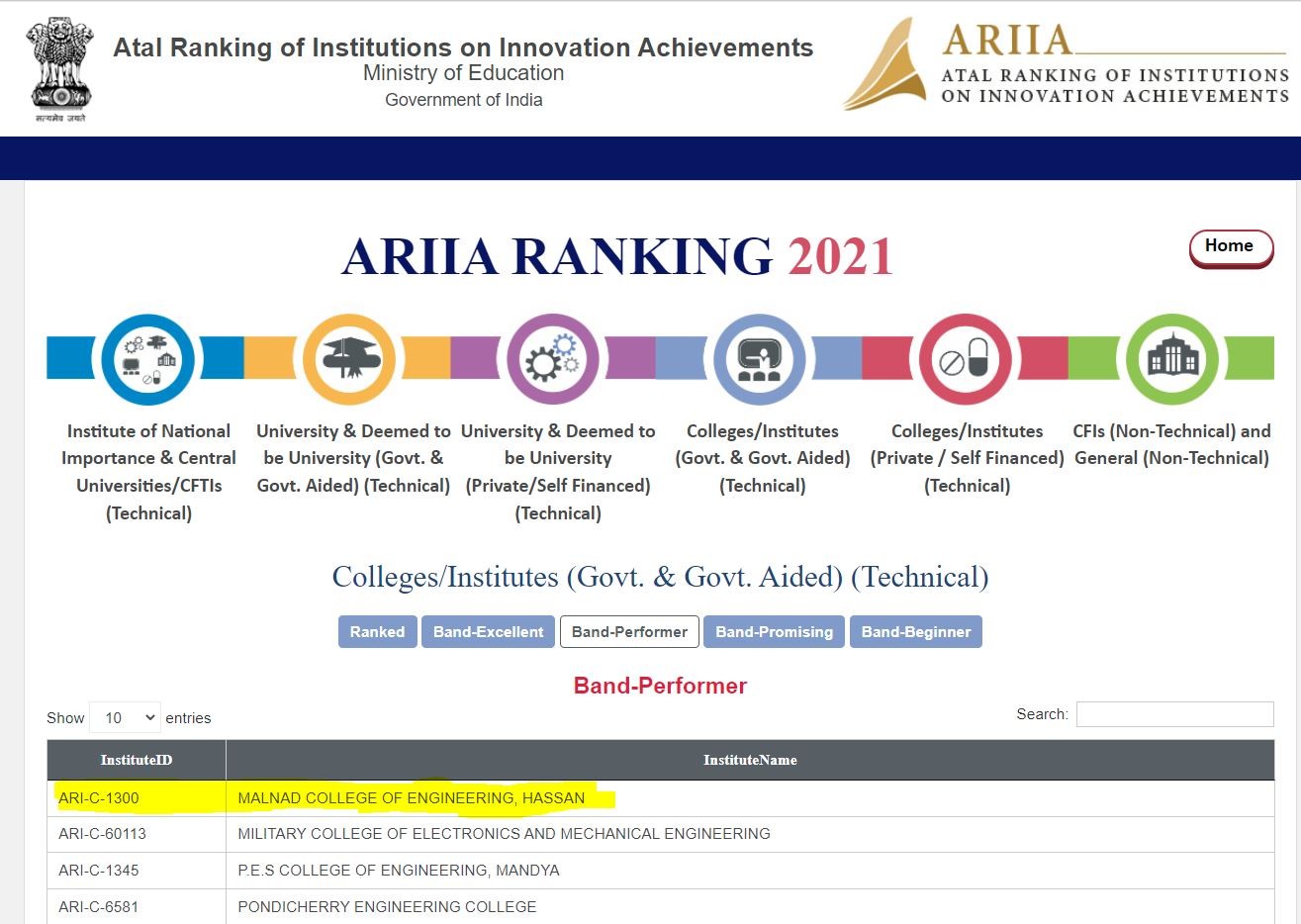This screenshot has height=924, width=1301.
Task: Open the Band-Beginner tab
Action: click(x=916, y=632)
